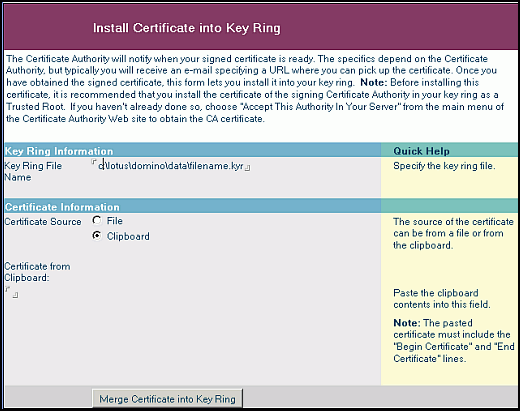Click the Key Ring File Name label
This screenshot has height=411, width=520.
[33, 171]
